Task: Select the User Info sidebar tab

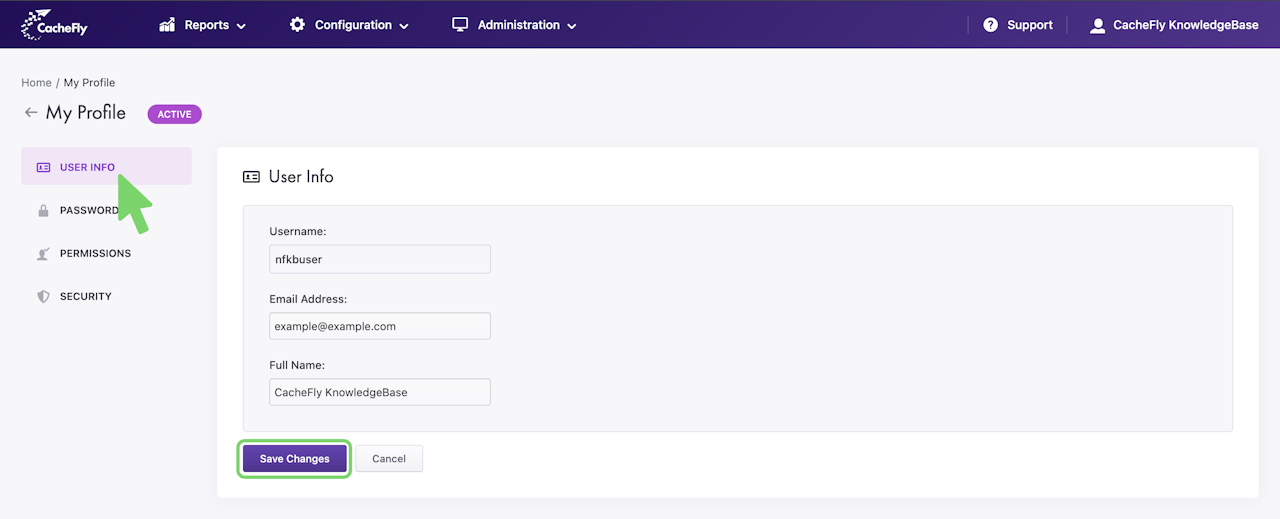Action: 87,167
